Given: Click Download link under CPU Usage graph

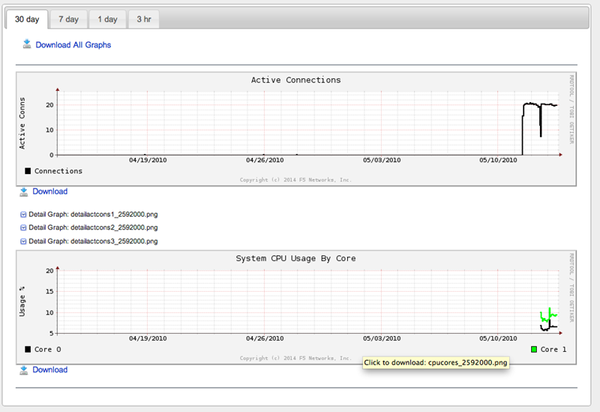Looking at the screenshot, I should (x=50, y=370).
